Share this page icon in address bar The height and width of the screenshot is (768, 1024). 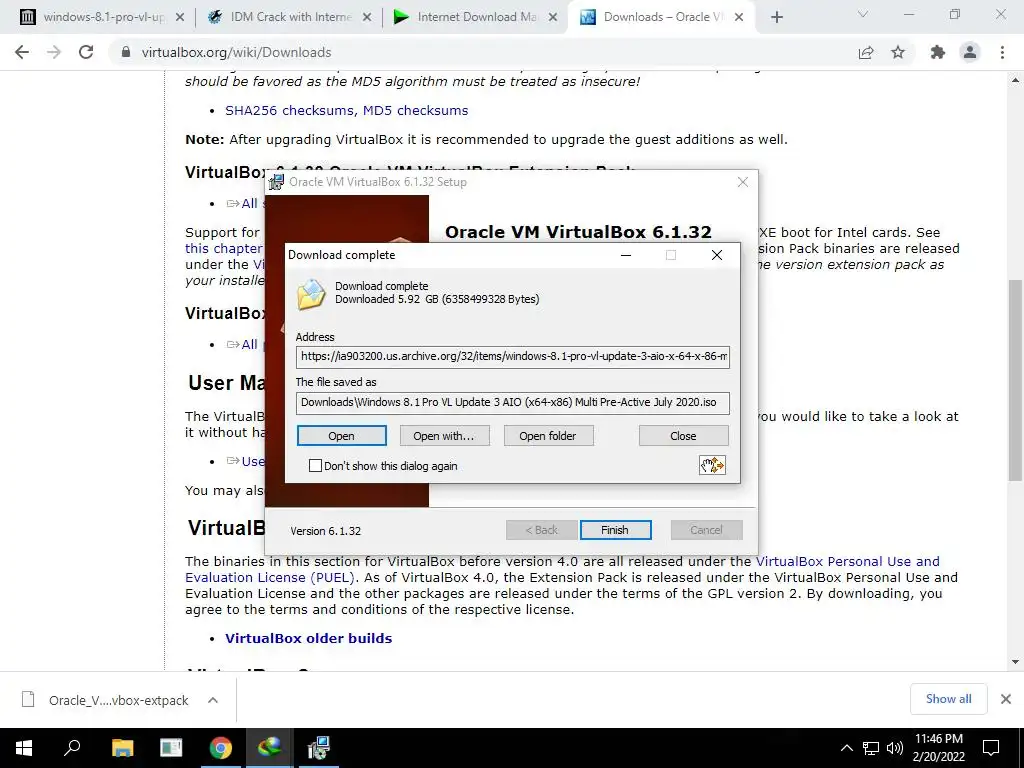click(x=866, y=52)
